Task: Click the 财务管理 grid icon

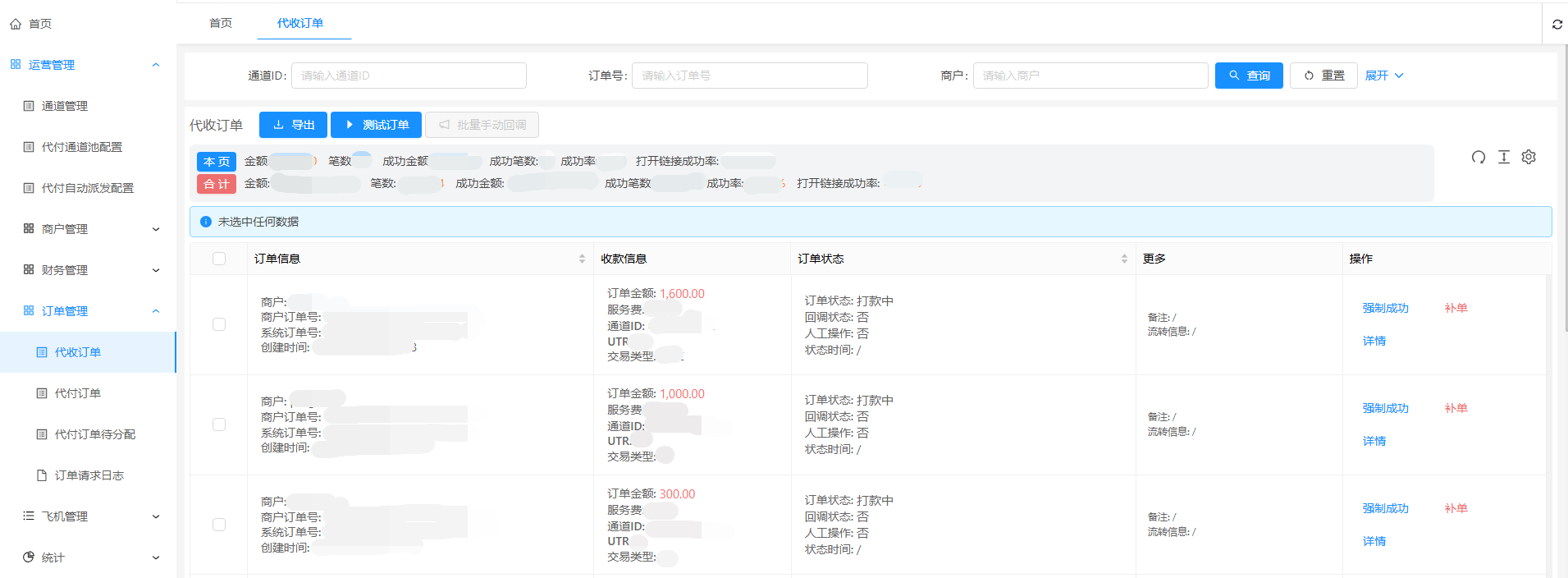Action: tap(29, 269)
